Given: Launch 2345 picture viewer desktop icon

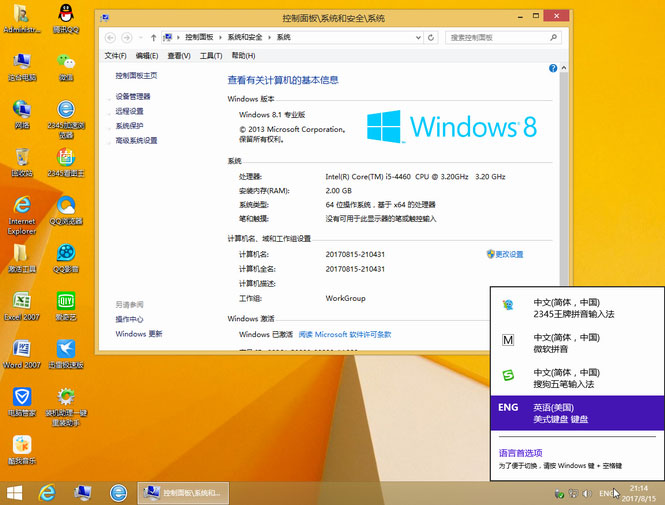Looking at the screenshot, I should (x=66, y=162).
